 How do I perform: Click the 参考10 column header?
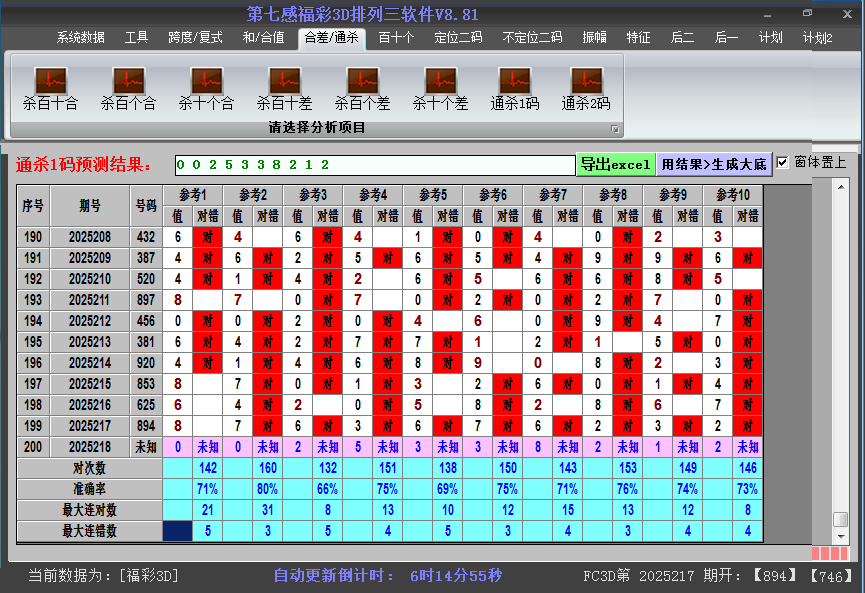(x=733, y=195)
